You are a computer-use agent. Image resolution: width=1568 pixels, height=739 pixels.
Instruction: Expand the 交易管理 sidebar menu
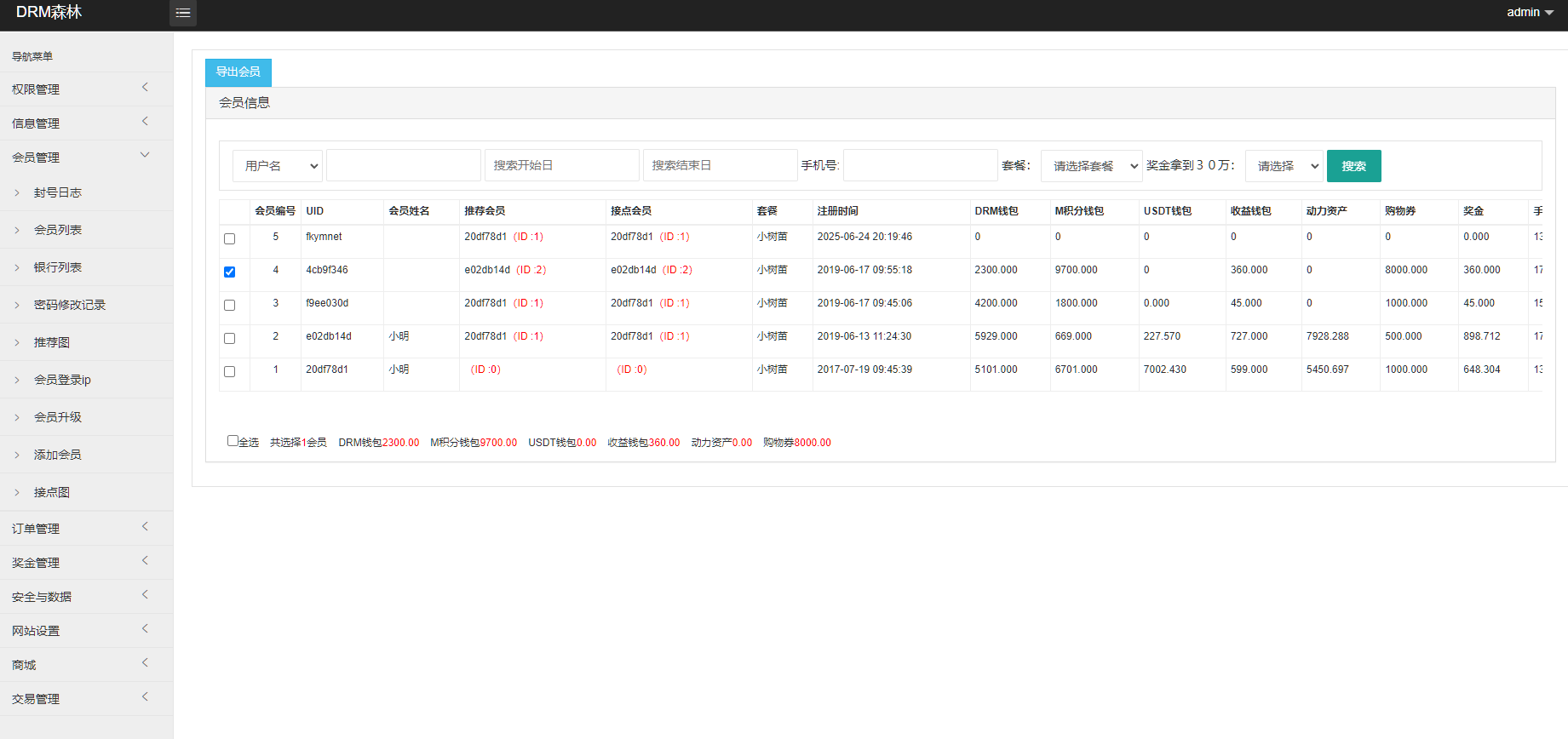tap(86, 699)
